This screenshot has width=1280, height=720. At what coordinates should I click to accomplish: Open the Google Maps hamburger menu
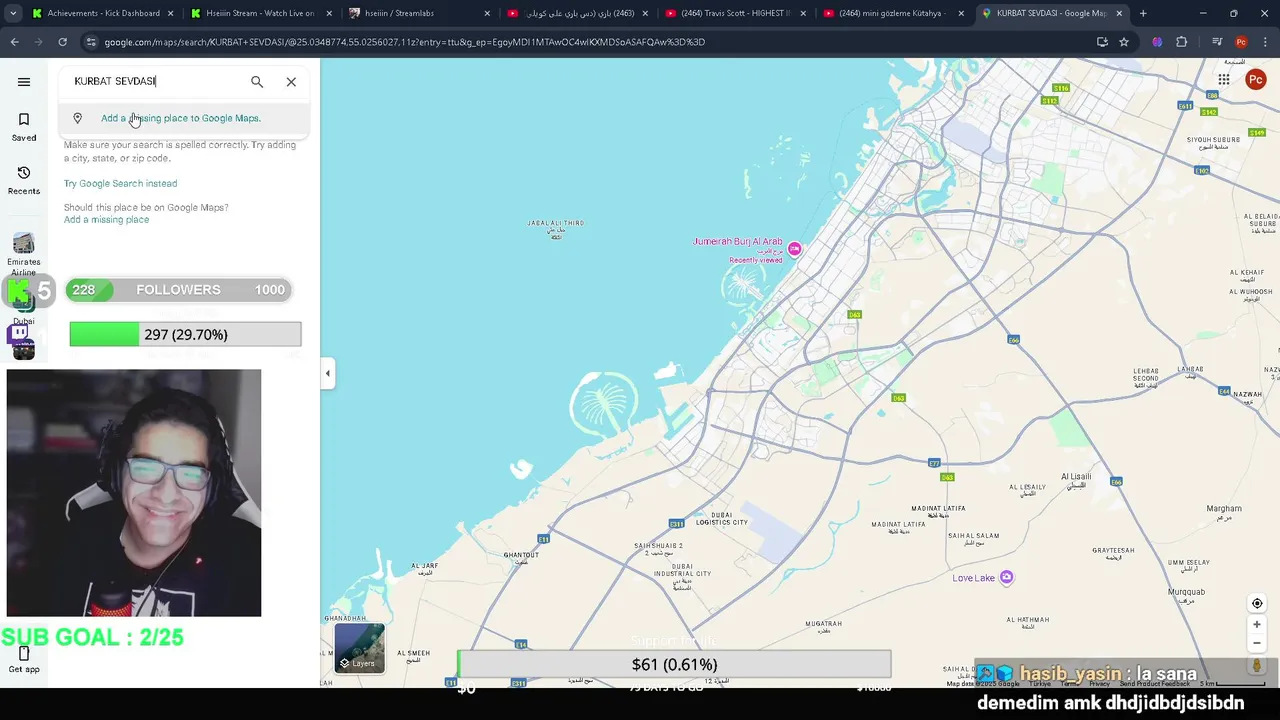click(x=24, y=82)
